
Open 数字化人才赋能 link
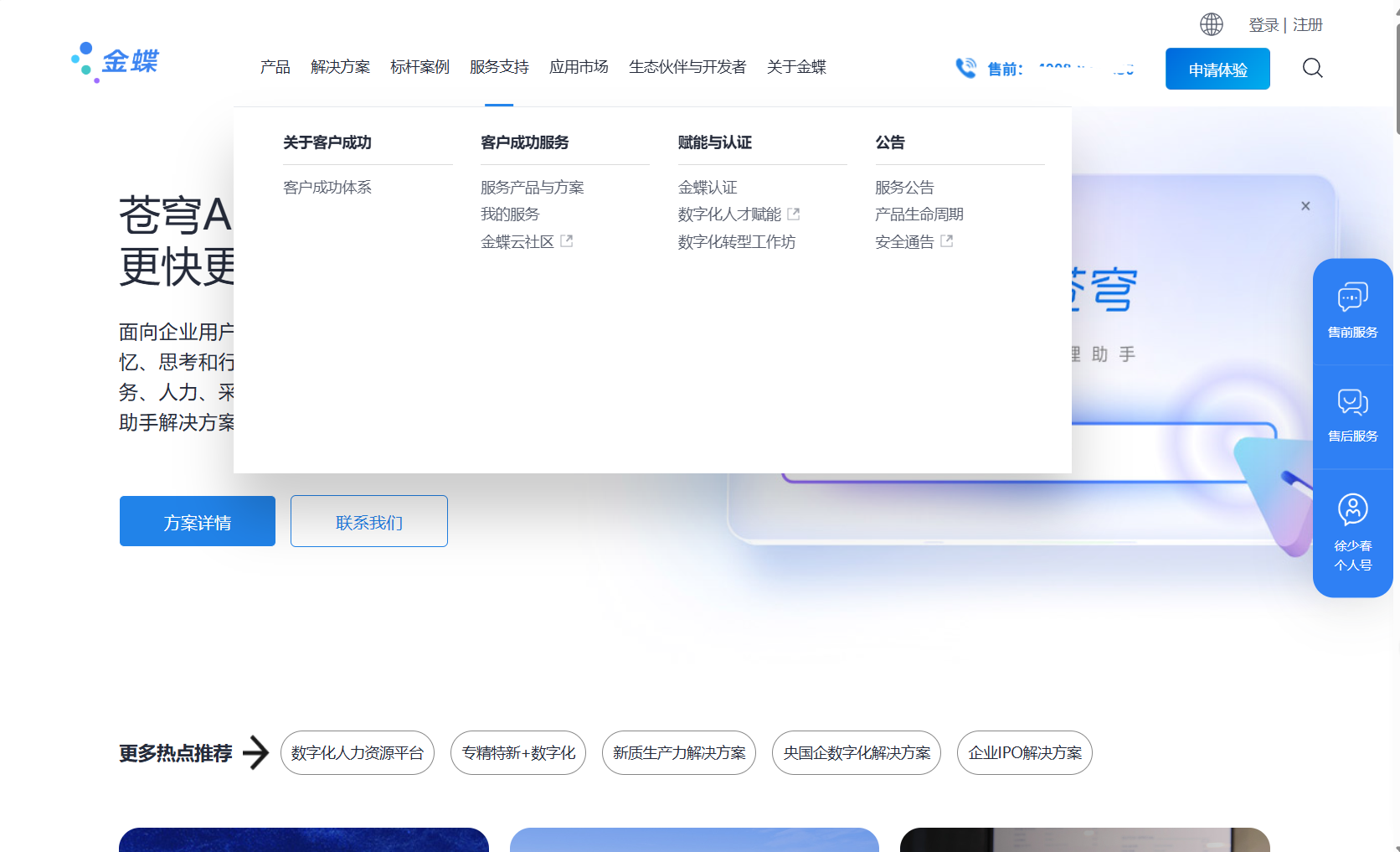click(729, 214)
